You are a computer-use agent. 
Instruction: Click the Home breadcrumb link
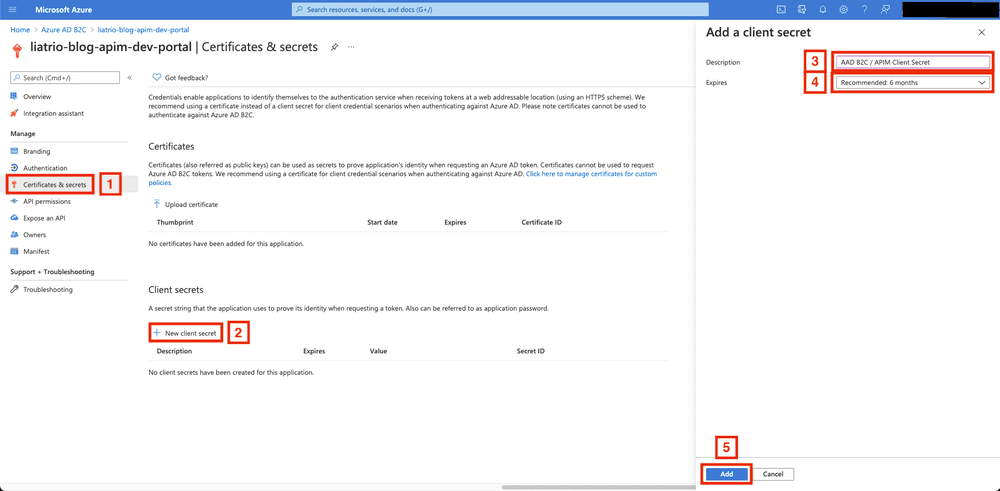click(x=20, y=29)
